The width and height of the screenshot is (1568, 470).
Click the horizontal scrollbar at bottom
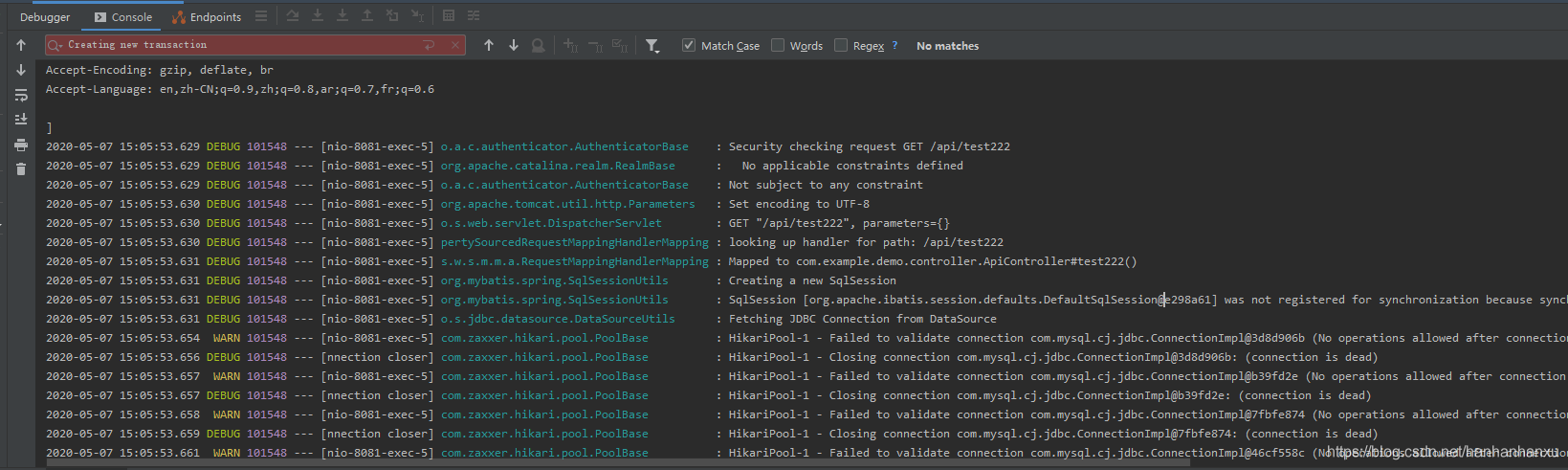pos(612,462)
